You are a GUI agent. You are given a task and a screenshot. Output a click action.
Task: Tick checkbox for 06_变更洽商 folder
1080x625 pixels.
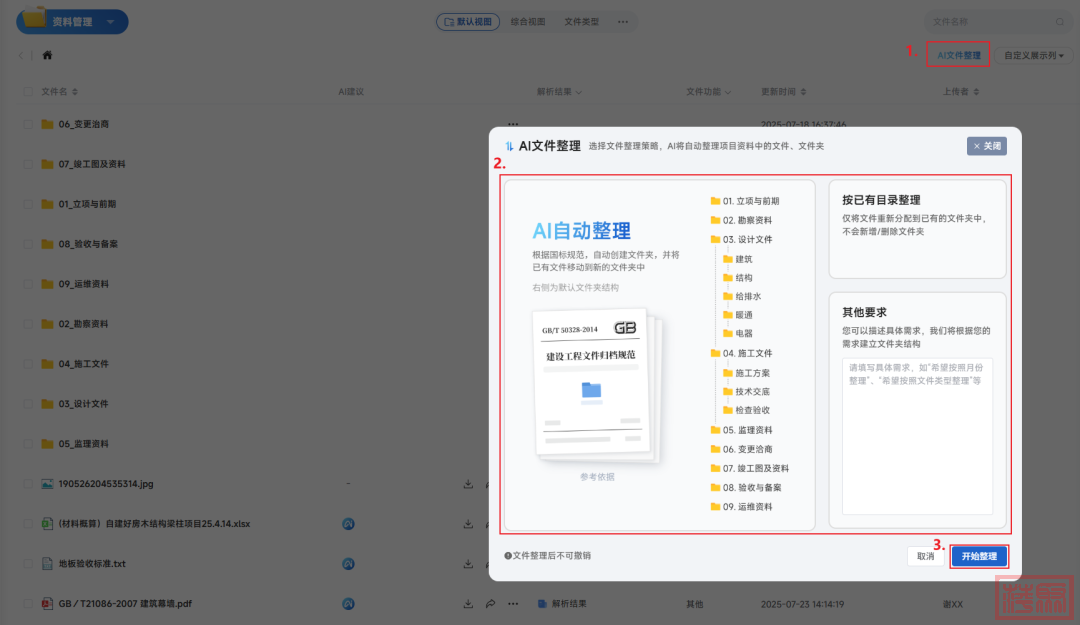(x=28, y=124)
